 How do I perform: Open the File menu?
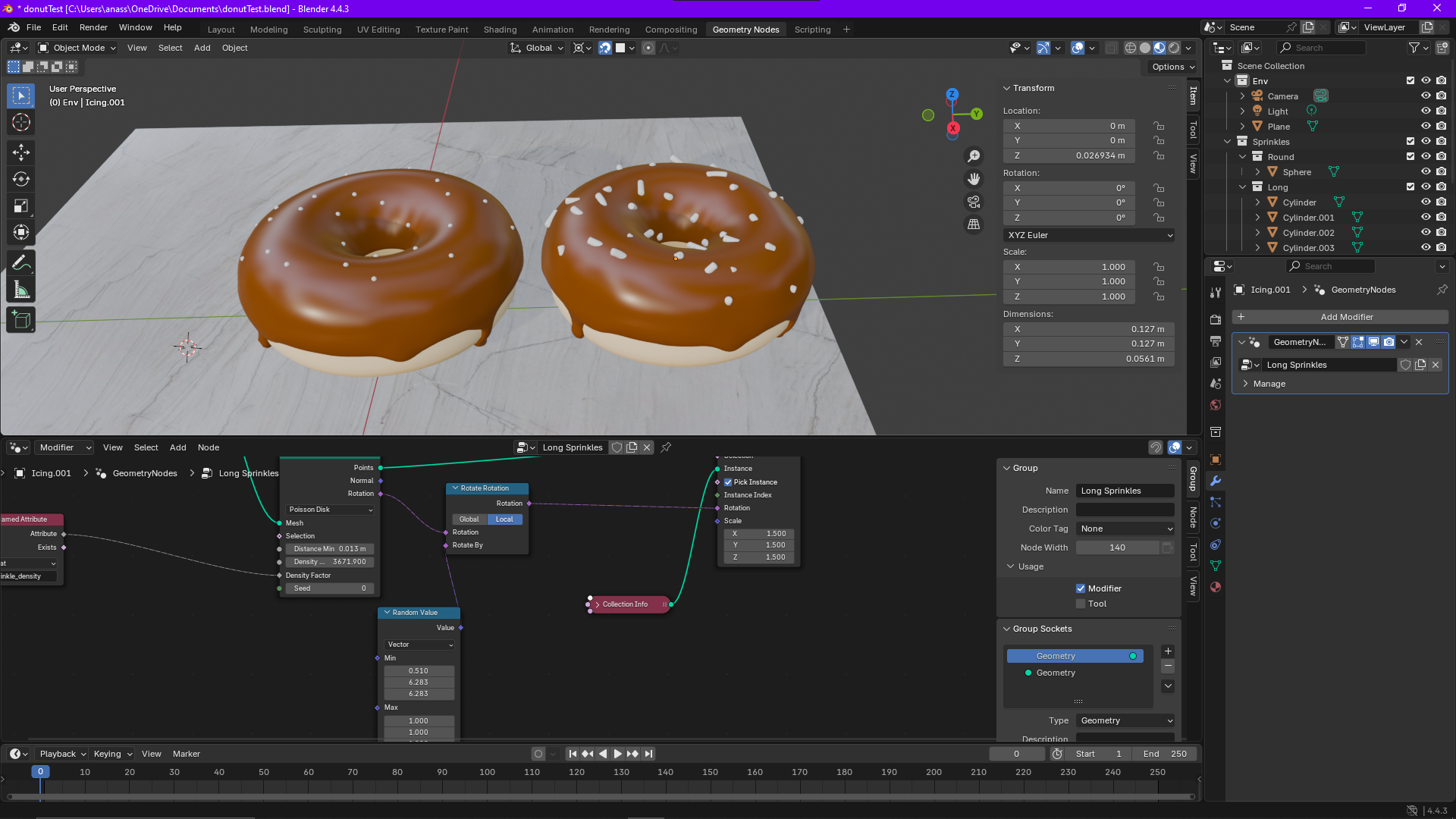[33, 27]
